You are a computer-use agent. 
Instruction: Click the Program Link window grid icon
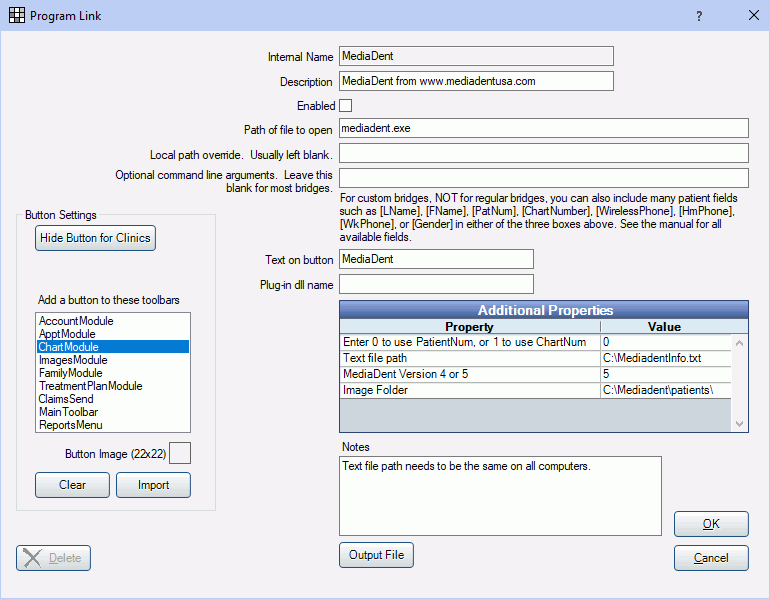click(17, 15)
